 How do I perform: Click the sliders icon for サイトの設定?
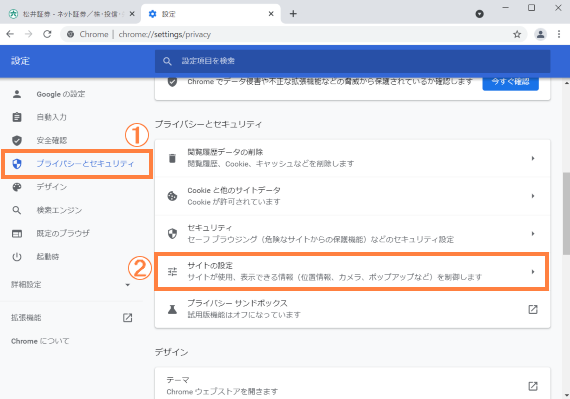pos(172,271)
